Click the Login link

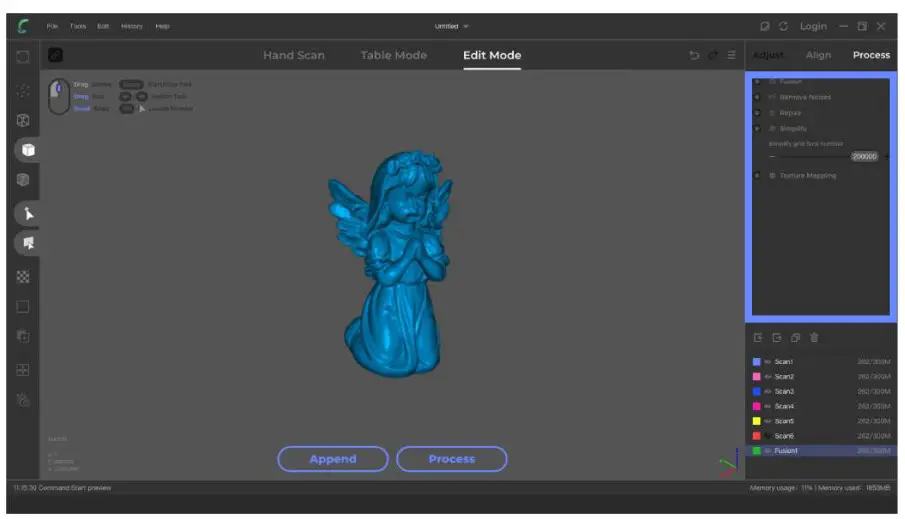pyautogui.click(x=813, y=26)
